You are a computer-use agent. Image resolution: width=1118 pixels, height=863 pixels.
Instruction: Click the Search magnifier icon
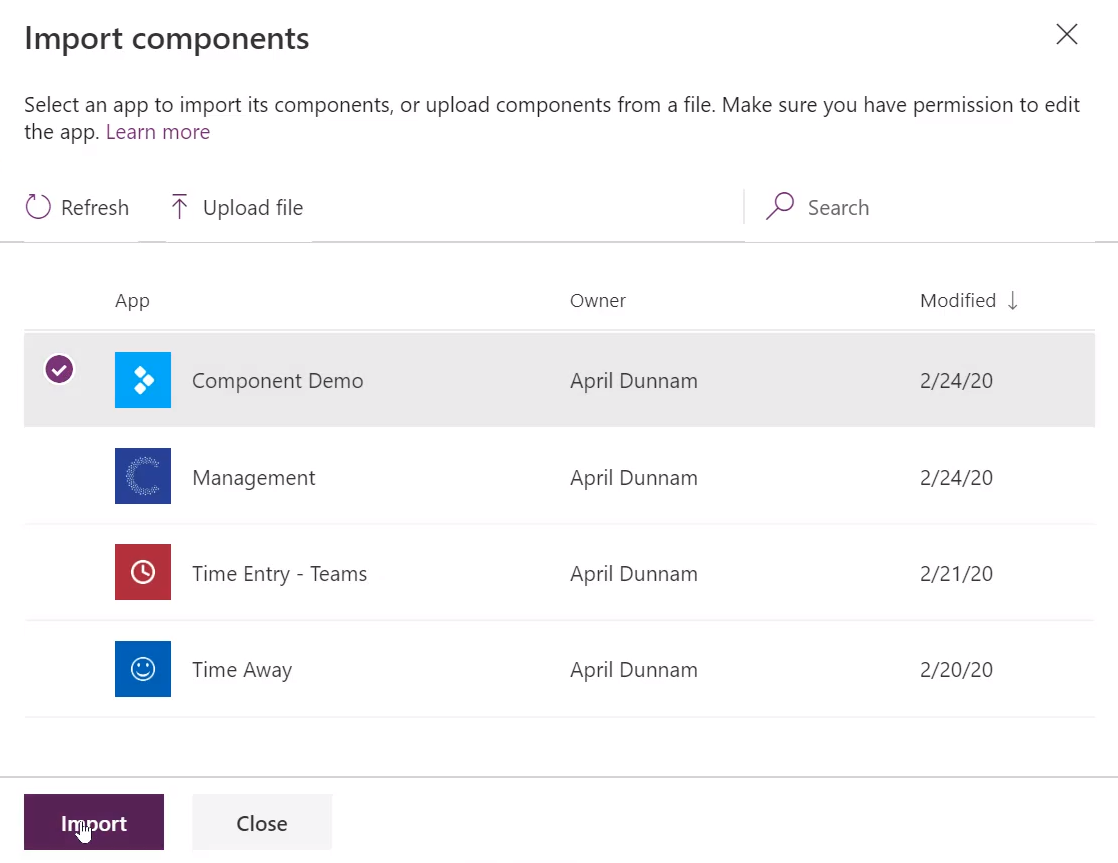[780, 206]
